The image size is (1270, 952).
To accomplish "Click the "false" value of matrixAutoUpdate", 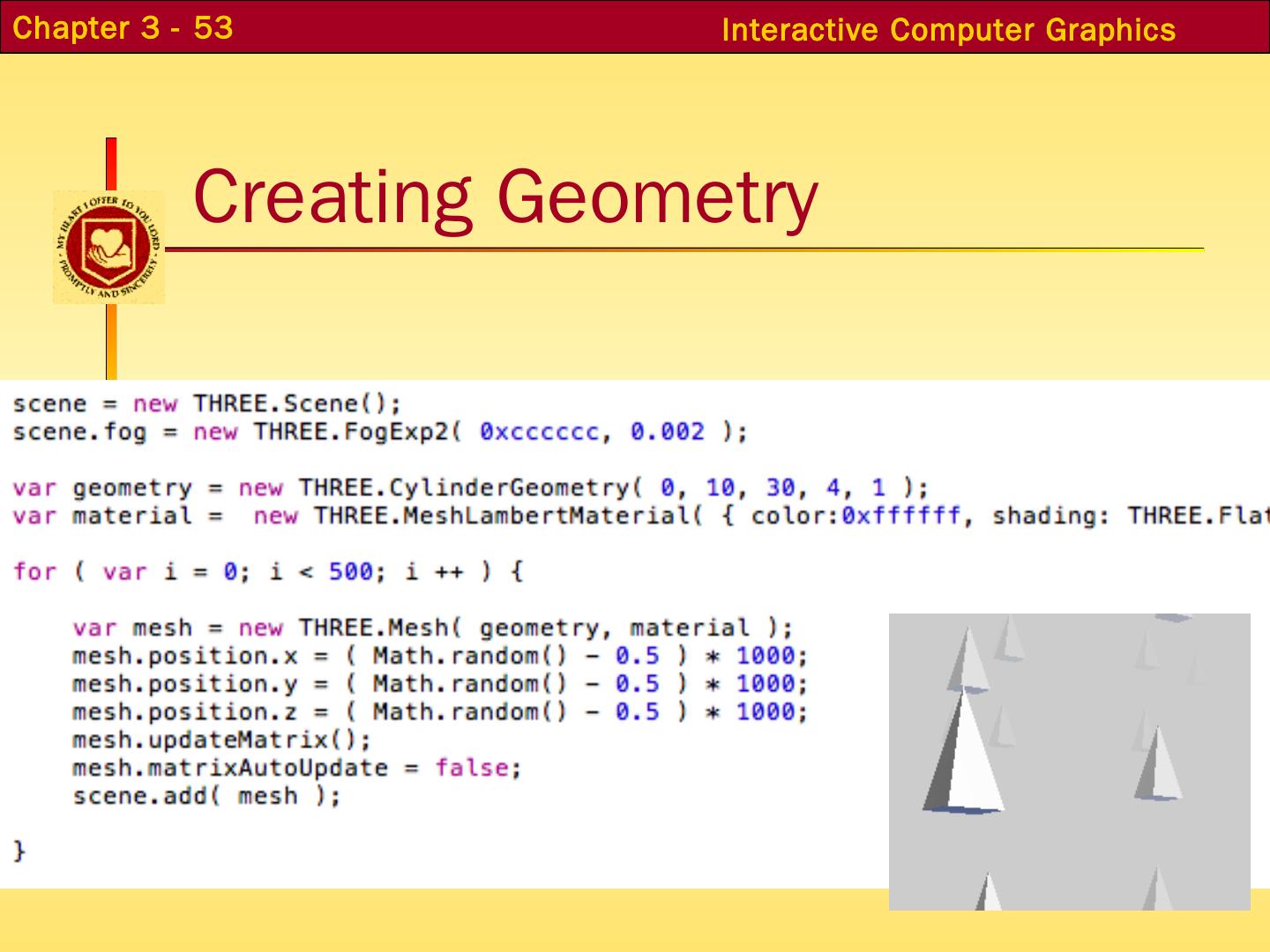I will (x=472, y=768).
